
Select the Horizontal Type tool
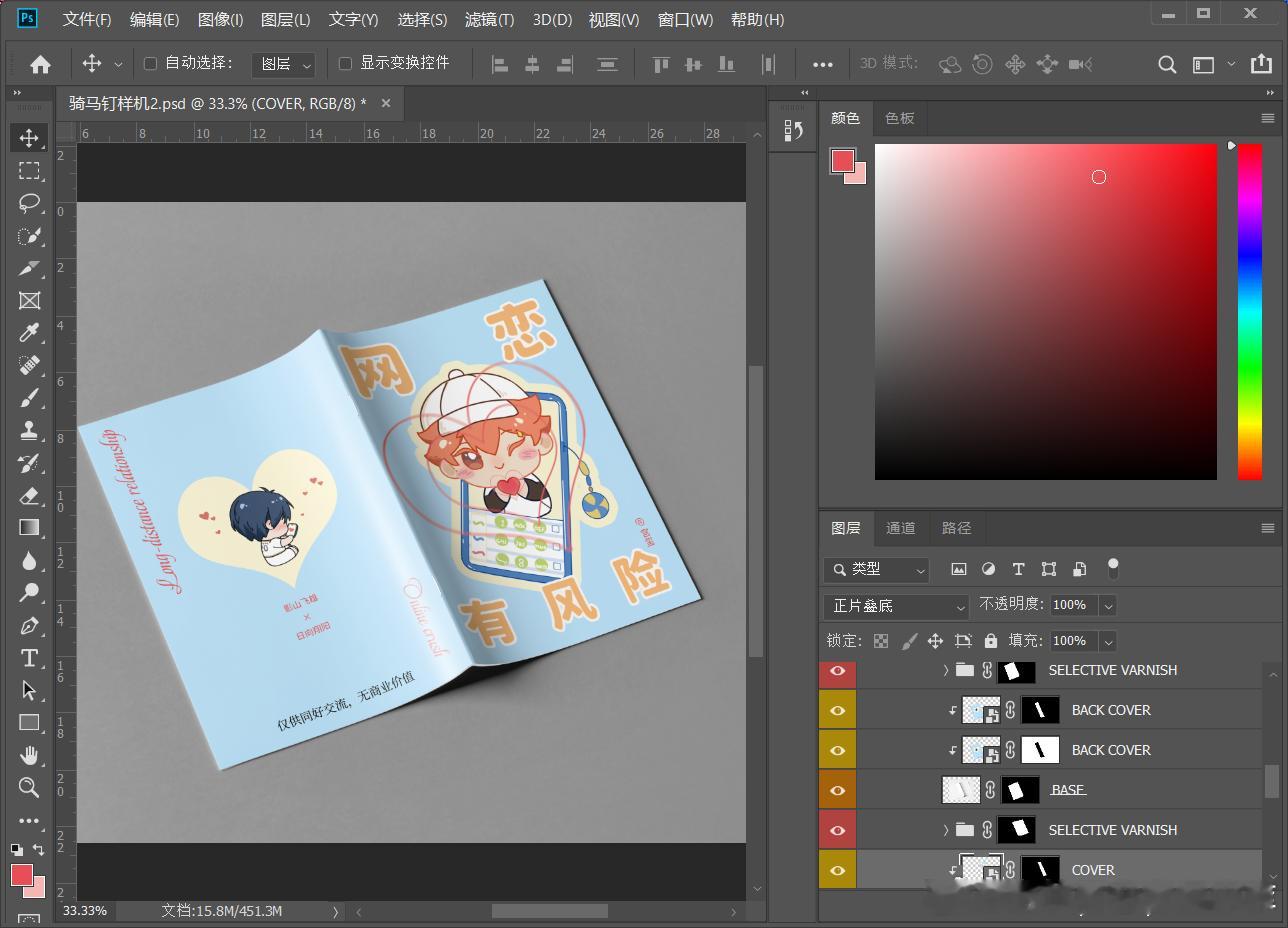[x=29, y=658]
